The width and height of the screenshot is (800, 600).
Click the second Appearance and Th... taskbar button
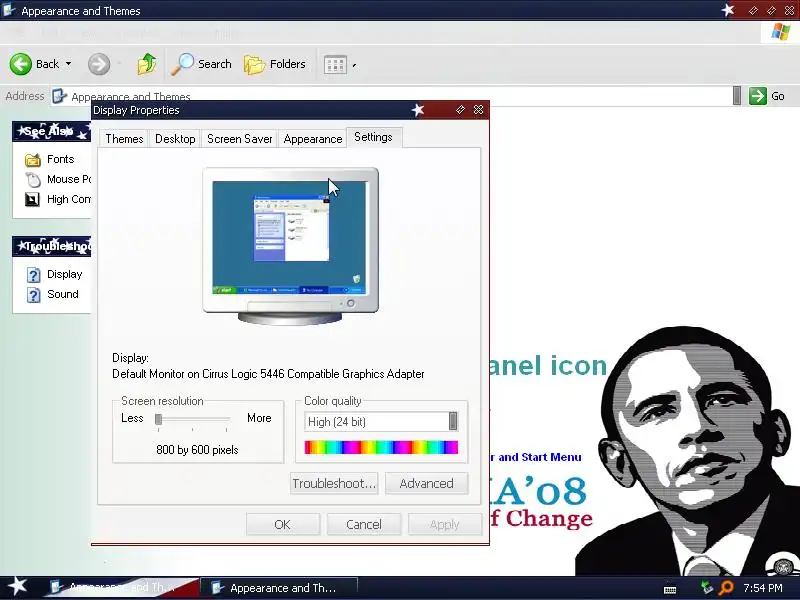279,588
